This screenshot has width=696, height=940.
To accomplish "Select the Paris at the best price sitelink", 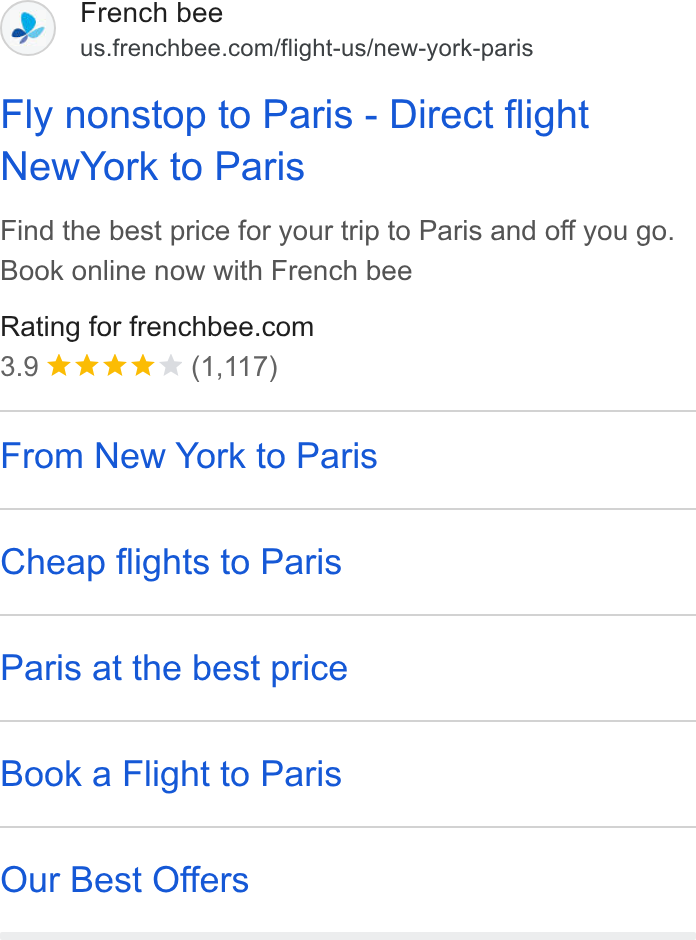I will (174, 668).
